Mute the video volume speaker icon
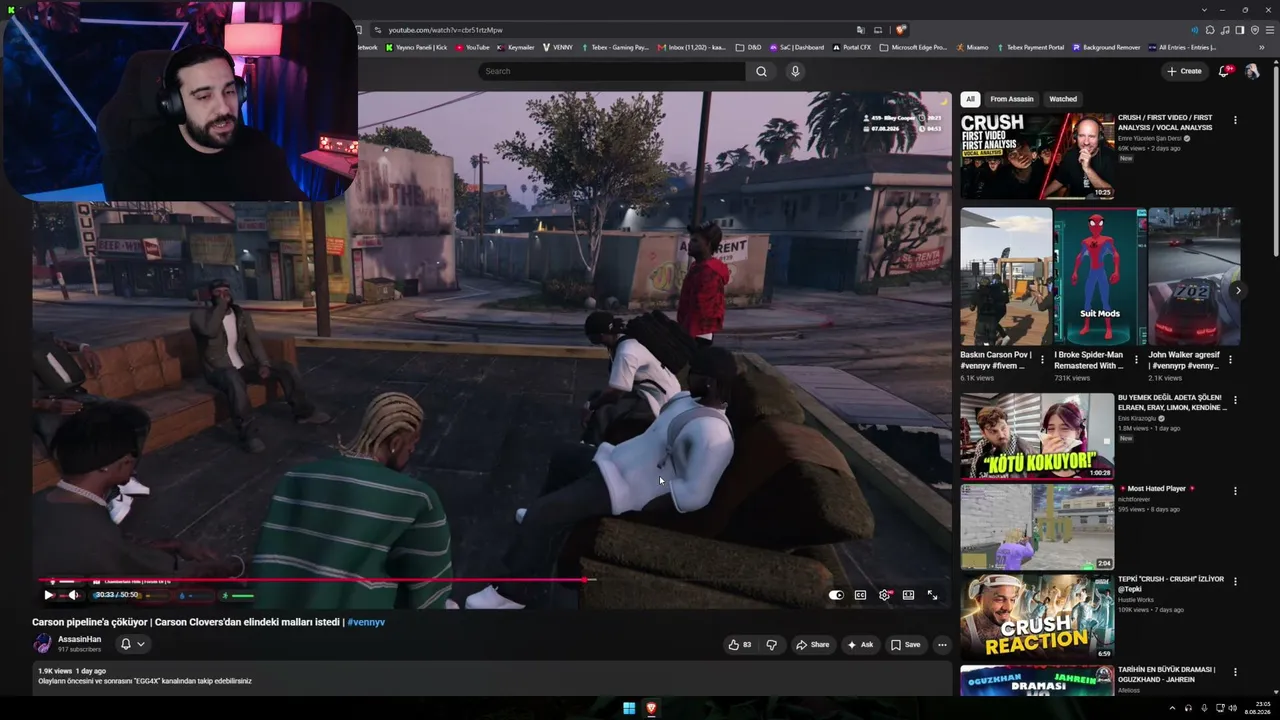 (73, 595)
